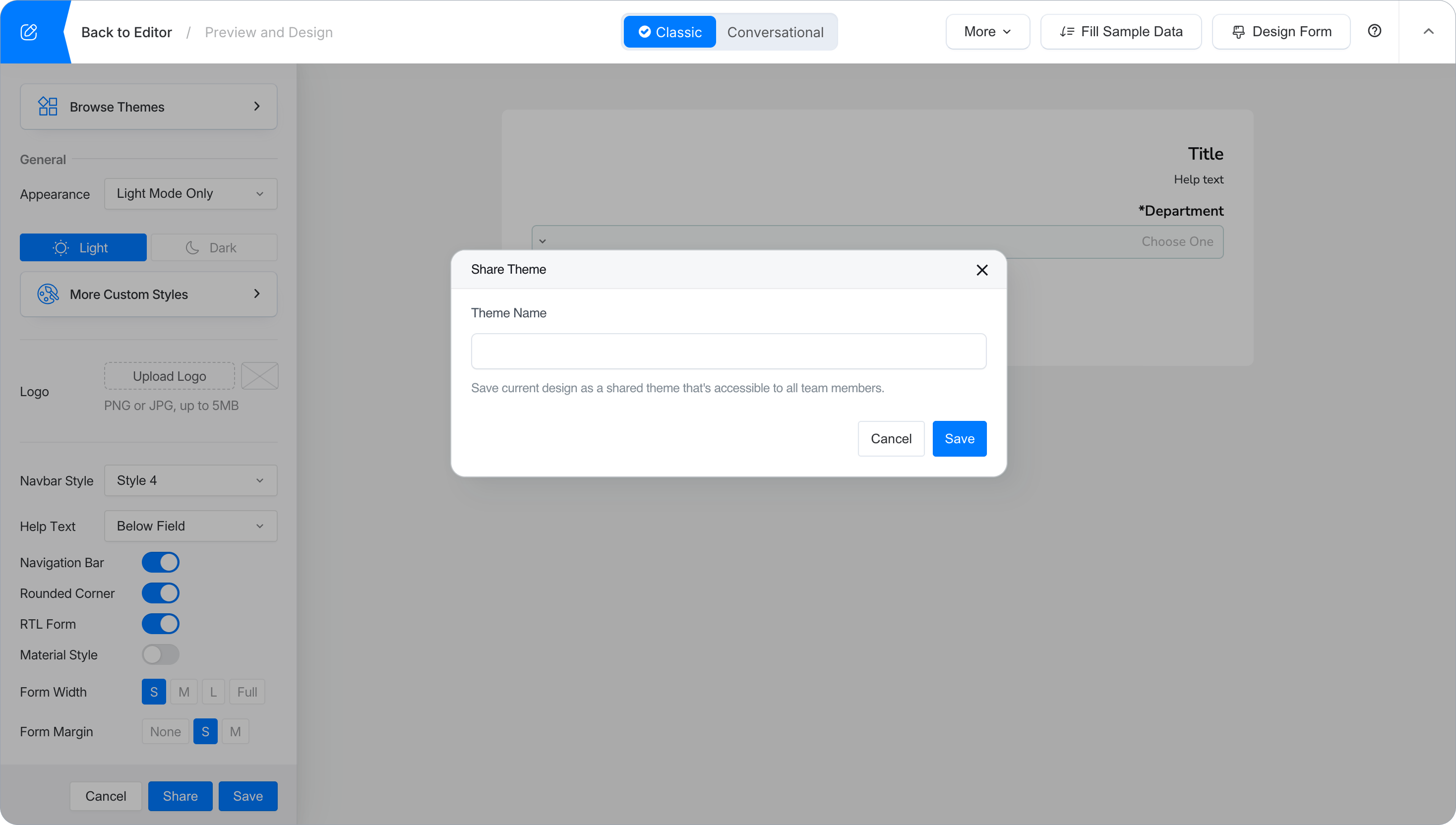
Task: Click the General section heading
Action: click(x=43, y=160)
